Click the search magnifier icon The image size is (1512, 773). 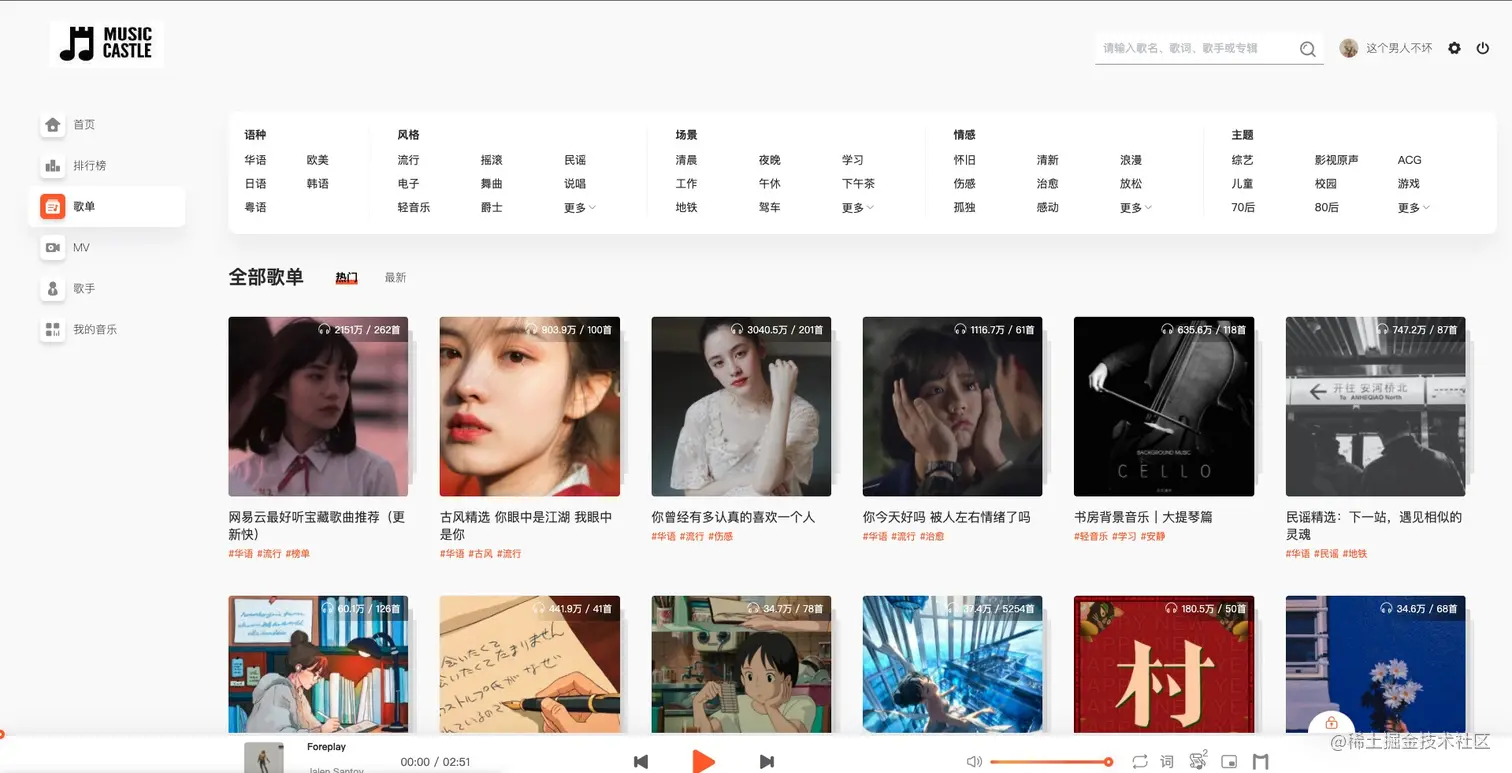click(1307, 49)
